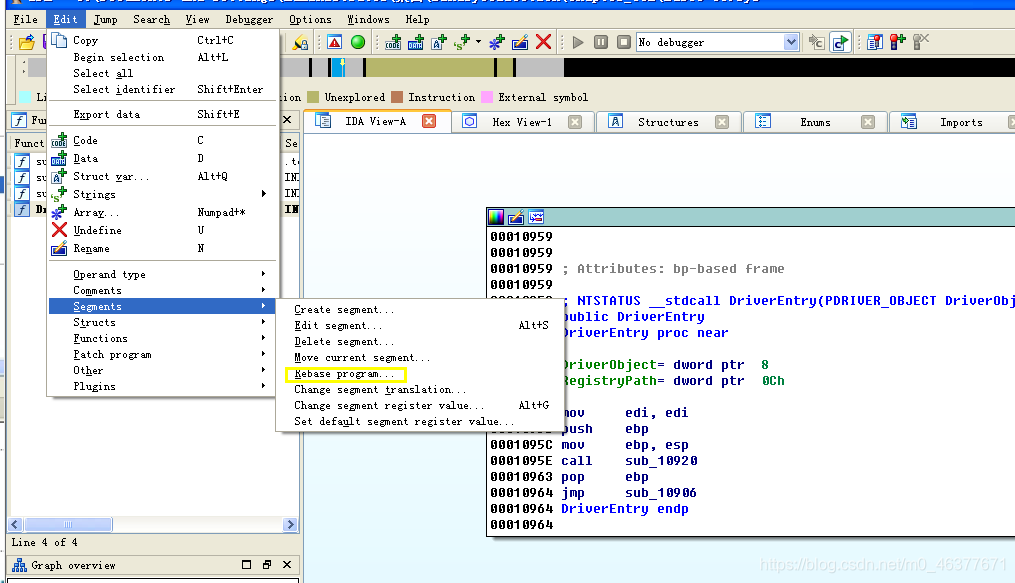
Task: Click the graph node color palette icon
Action: coord(496,217)
